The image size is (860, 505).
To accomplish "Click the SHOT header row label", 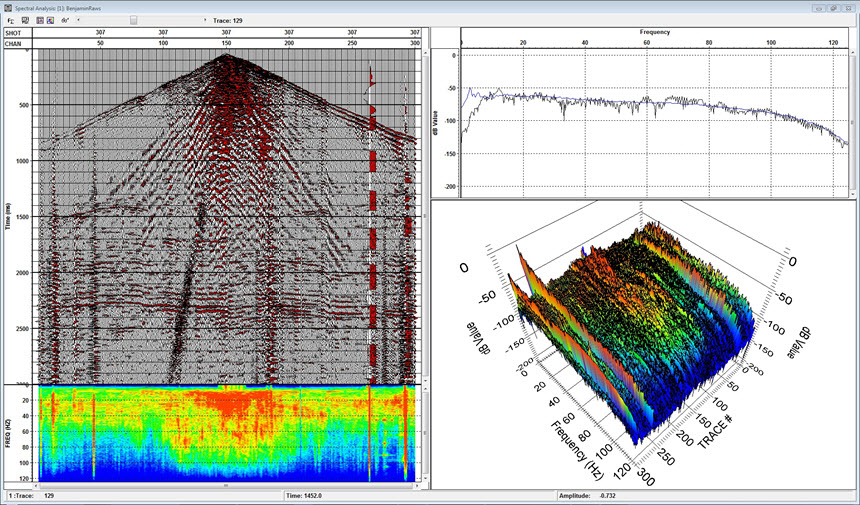I will (x=12, y=33).
